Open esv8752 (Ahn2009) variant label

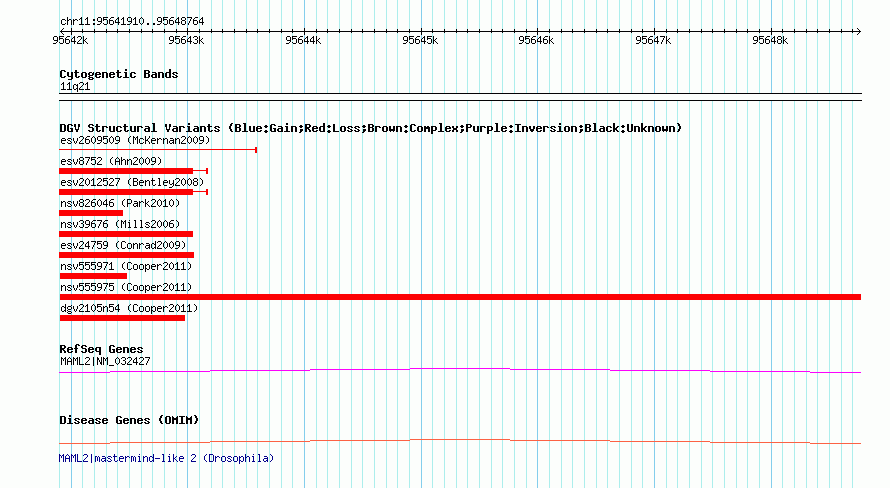coord(111,161)
